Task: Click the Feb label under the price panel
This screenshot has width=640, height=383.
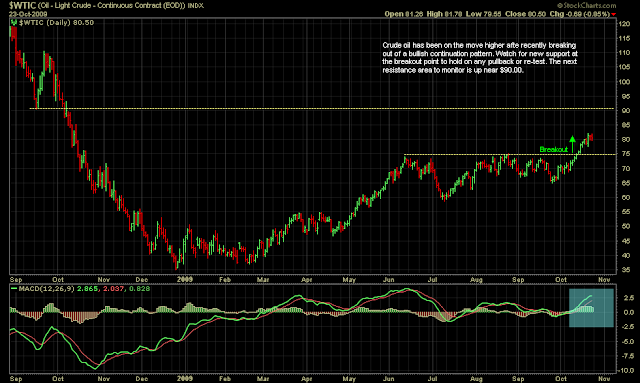Action: (x=225, y=280)
